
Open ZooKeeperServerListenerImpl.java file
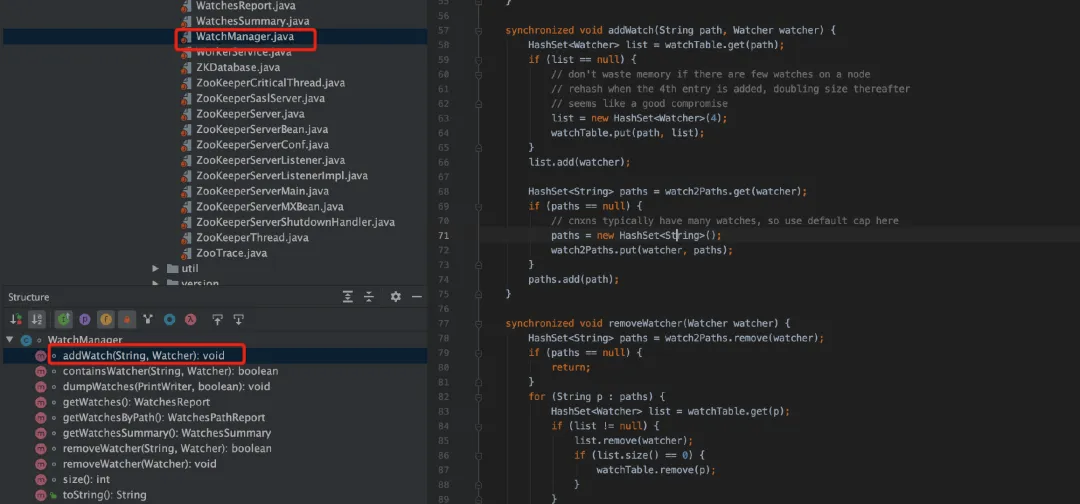[282, 176]
